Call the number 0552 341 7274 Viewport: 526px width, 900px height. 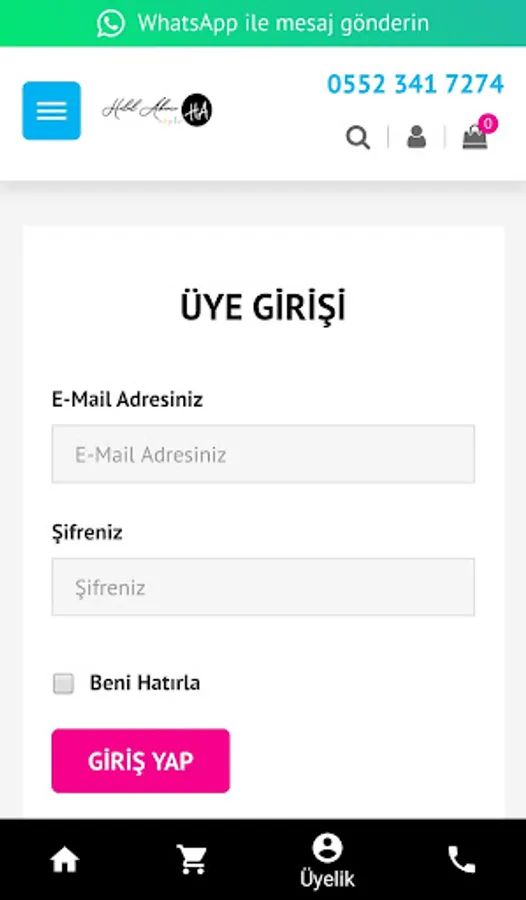point(415,84)
